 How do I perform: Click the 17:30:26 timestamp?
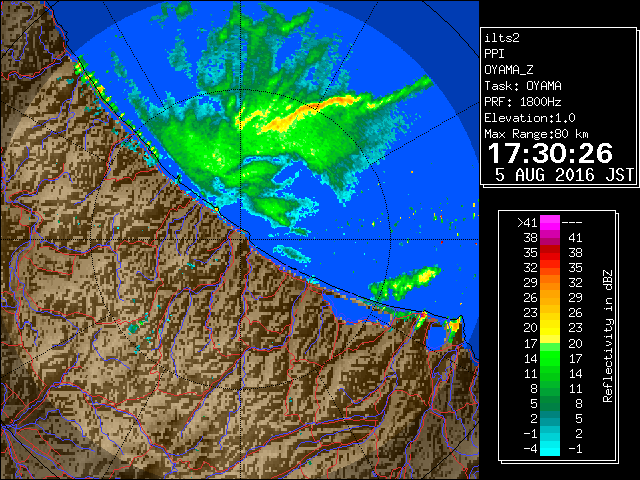(550, 153)
